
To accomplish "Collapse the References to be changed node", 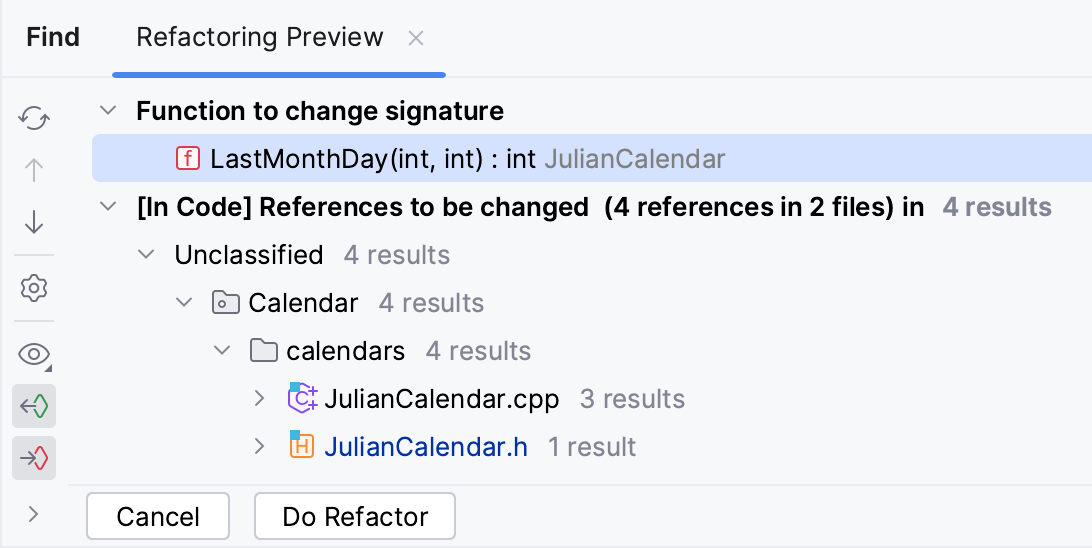I will pos(110,207).
